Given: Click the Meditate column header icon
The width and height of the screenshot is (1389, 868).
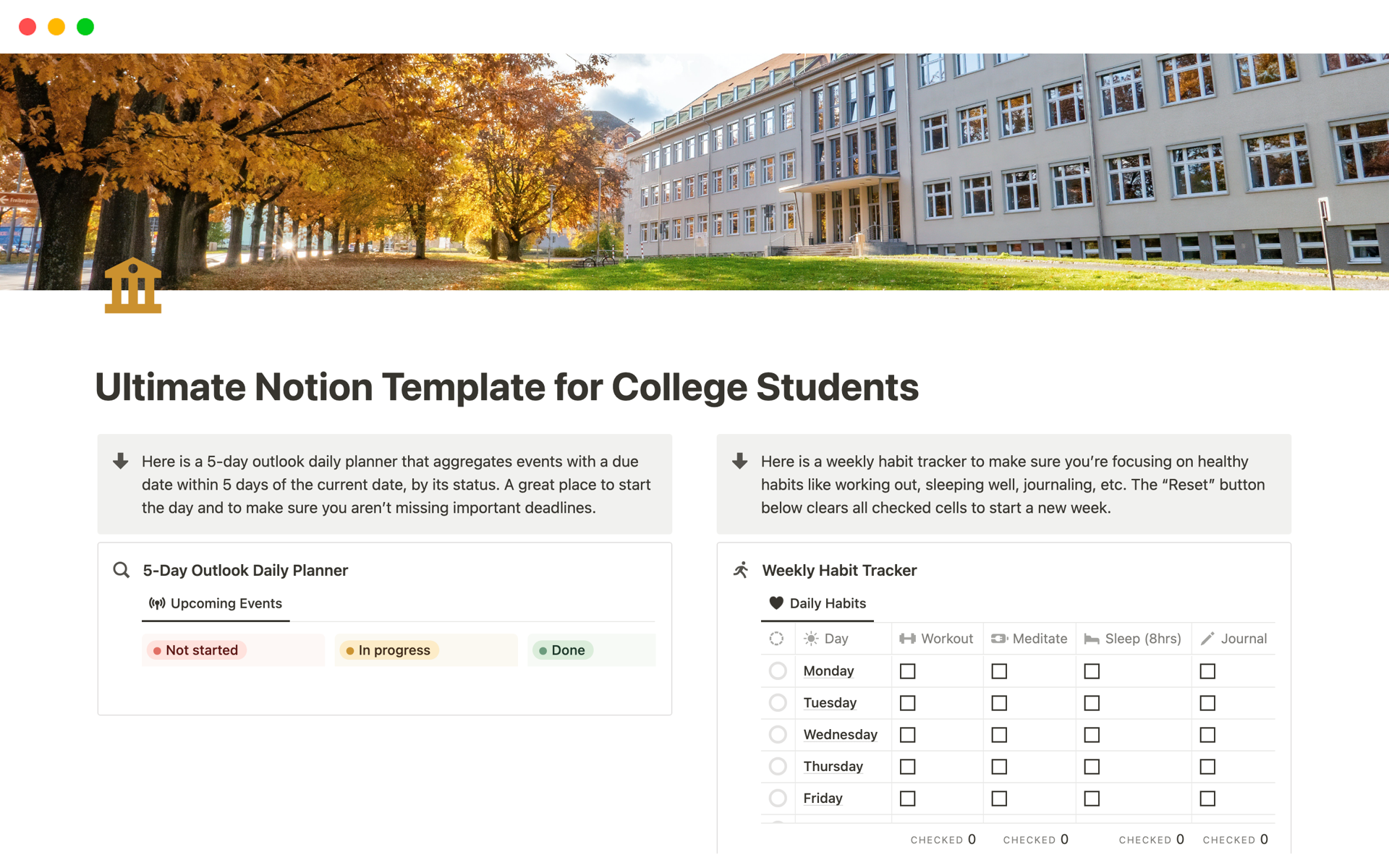Looking at the screenshot, I should pyautogui.click(x=999, y=639).
